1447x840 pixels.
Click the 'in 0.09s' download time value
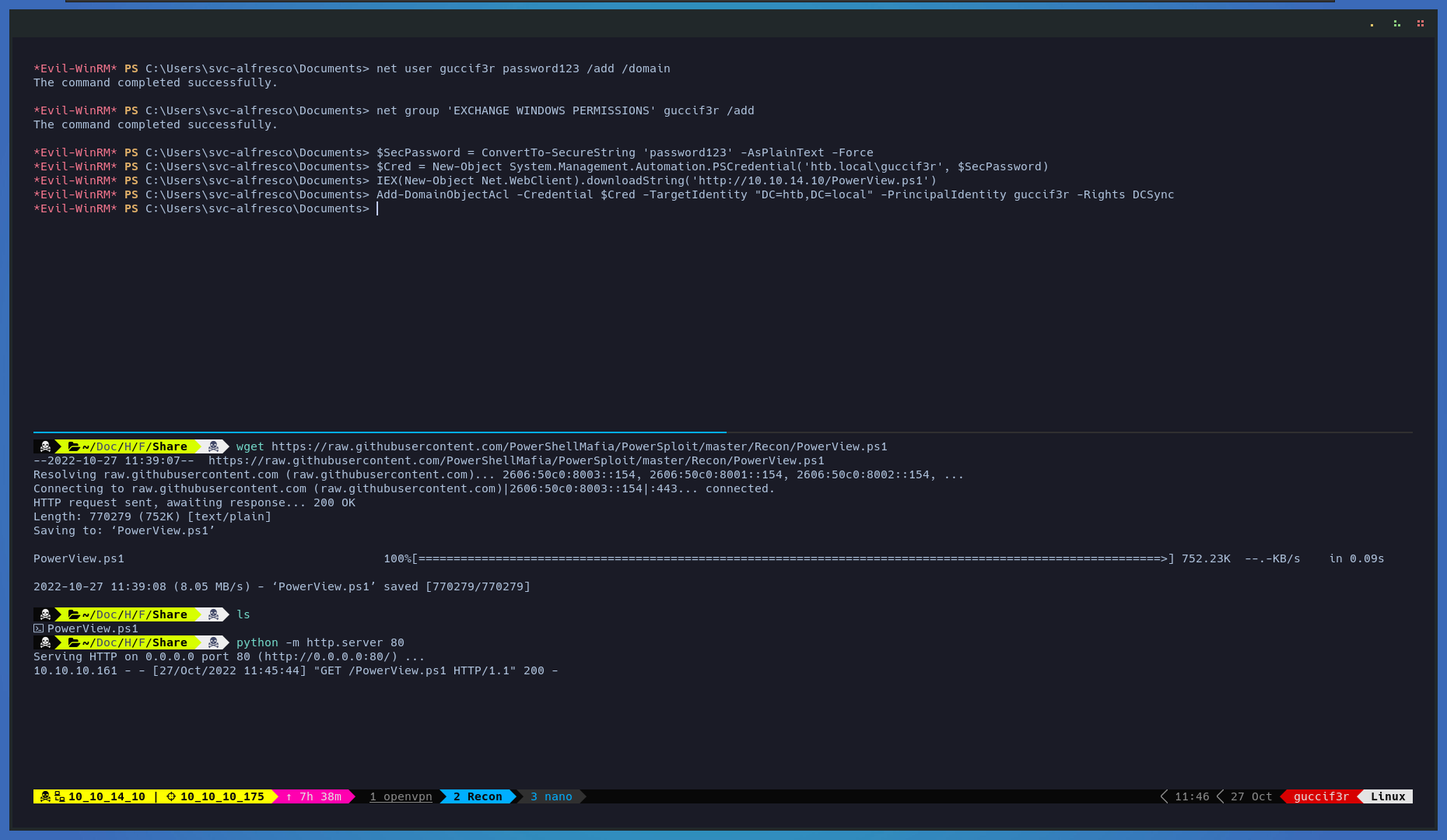(x=1357, y=558)
